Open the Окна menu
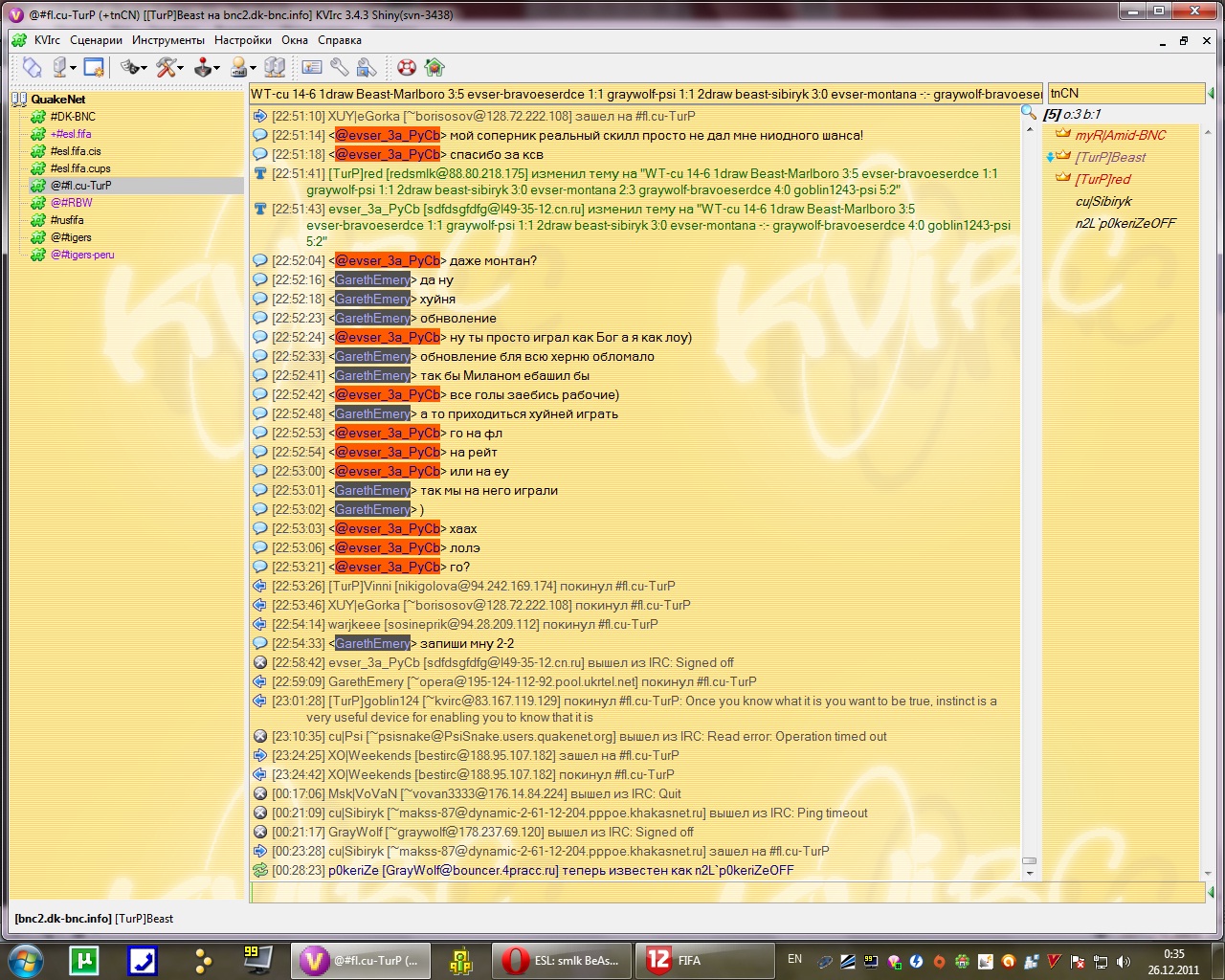 [x=295, y=40]
